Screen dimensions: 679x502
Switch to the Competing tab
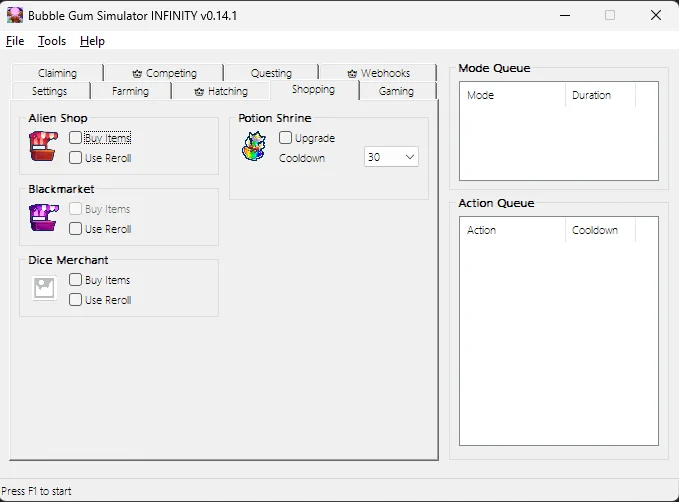pyautogui.click(x=165, y=73)
